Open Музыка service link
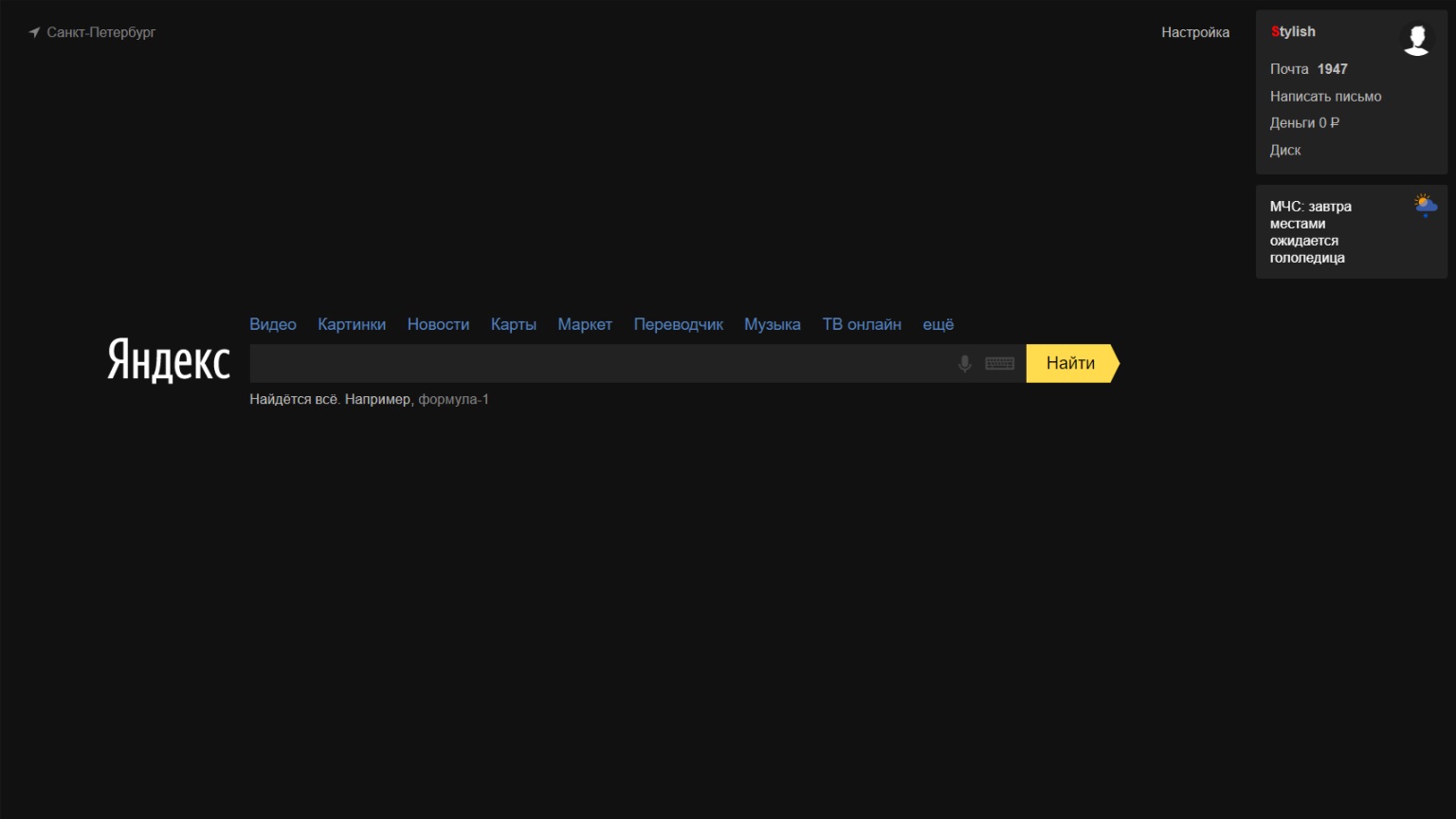Image resolution: width=1456 pixels, height=819 pixels. coord(773,324)
